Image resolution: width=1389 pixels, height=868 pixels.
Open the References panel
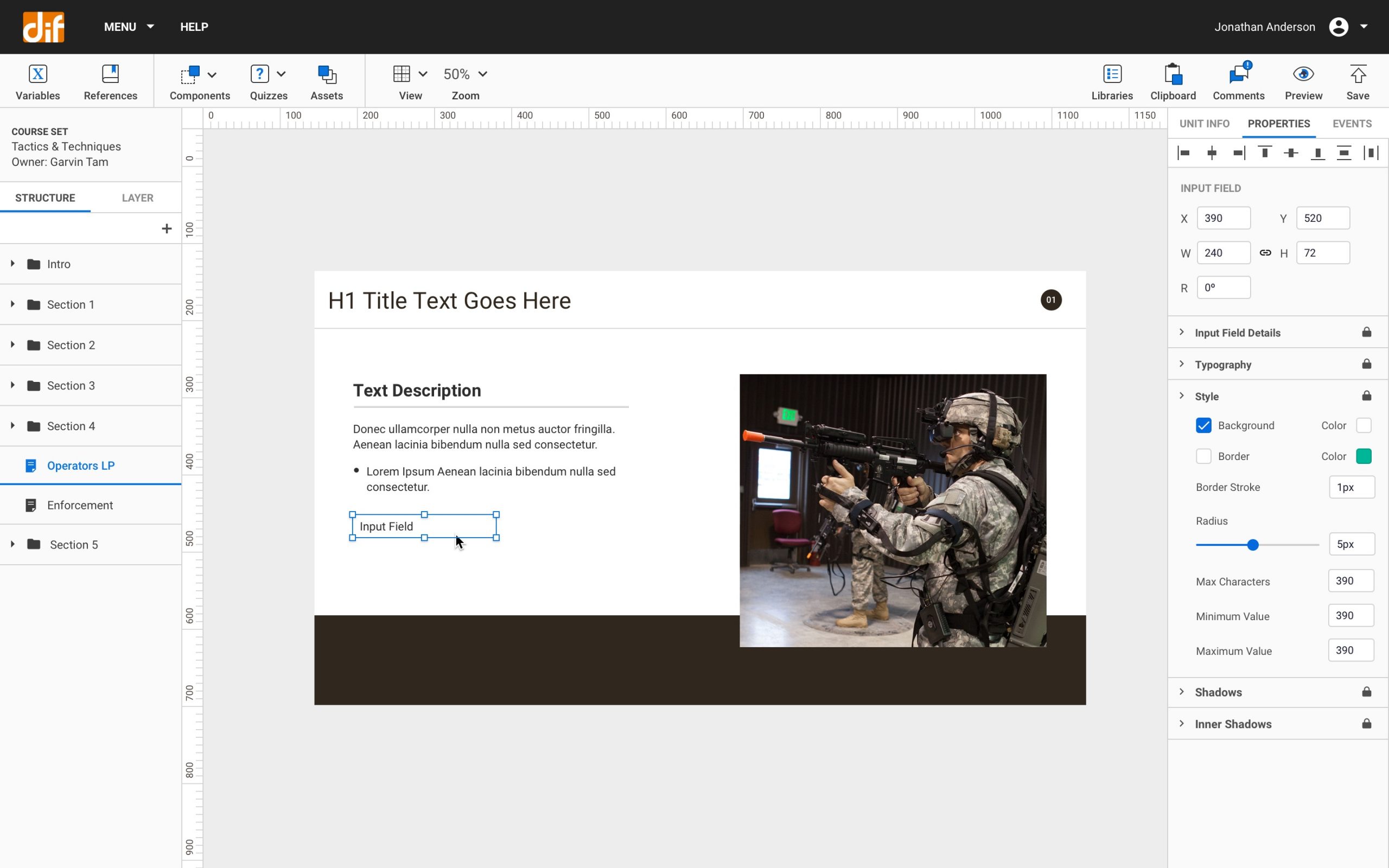tap(110, 80)
